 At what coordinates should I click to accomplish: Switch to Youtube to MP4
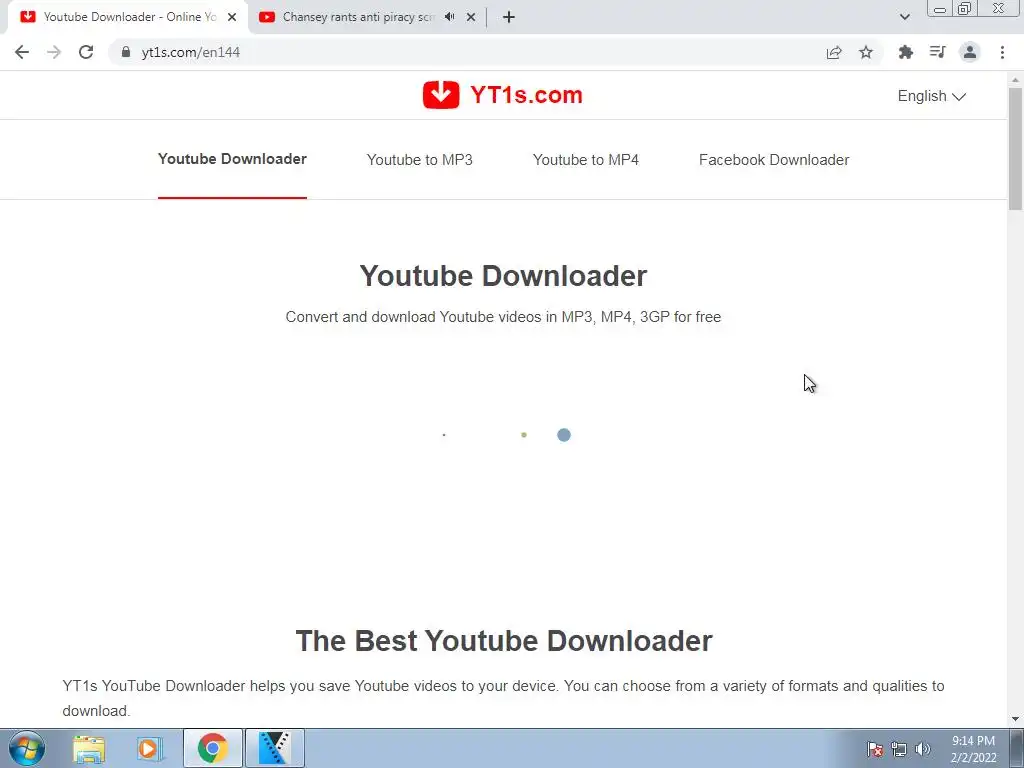point(585,160)
